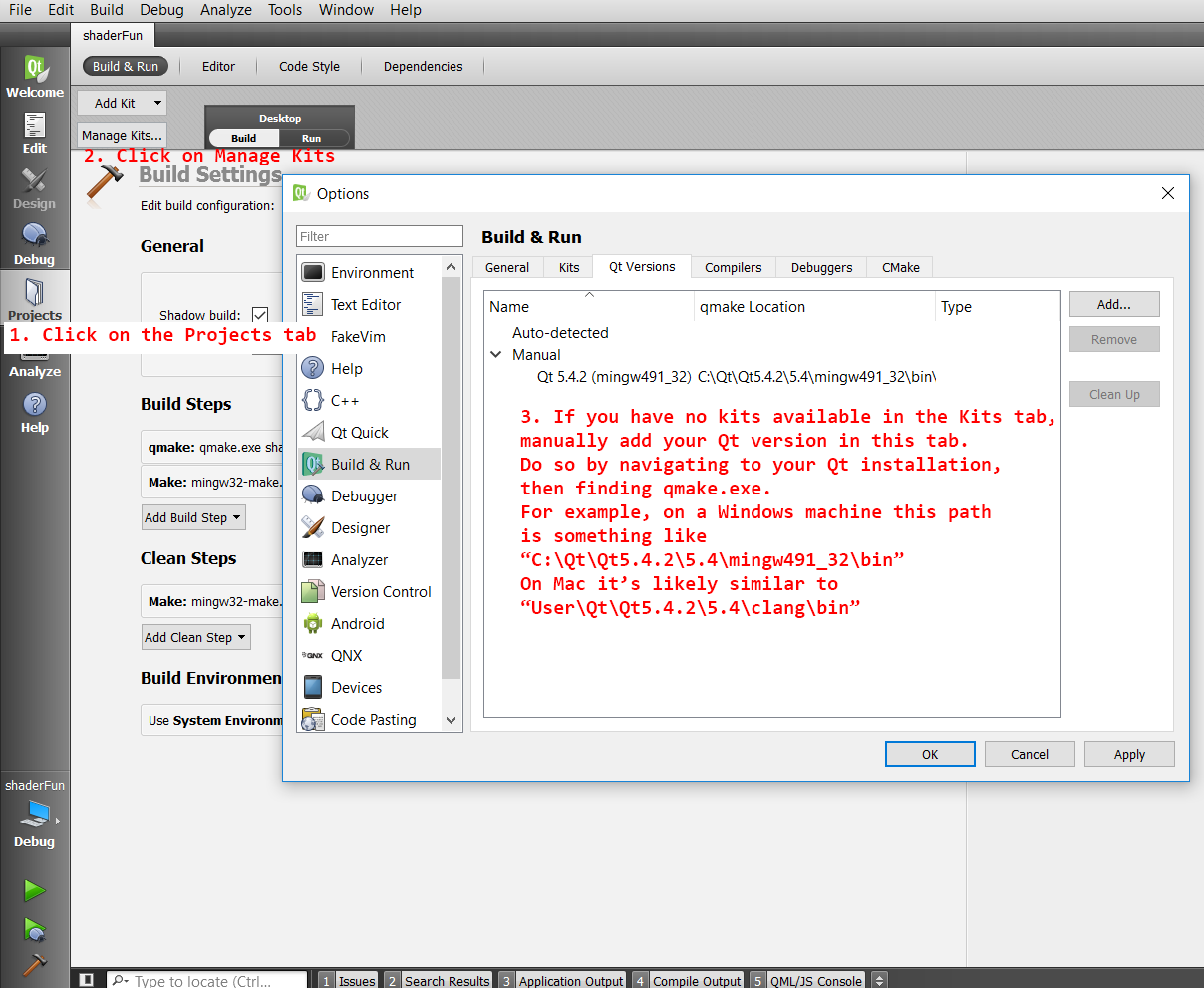Open QNX options category

tap(369, 656)
